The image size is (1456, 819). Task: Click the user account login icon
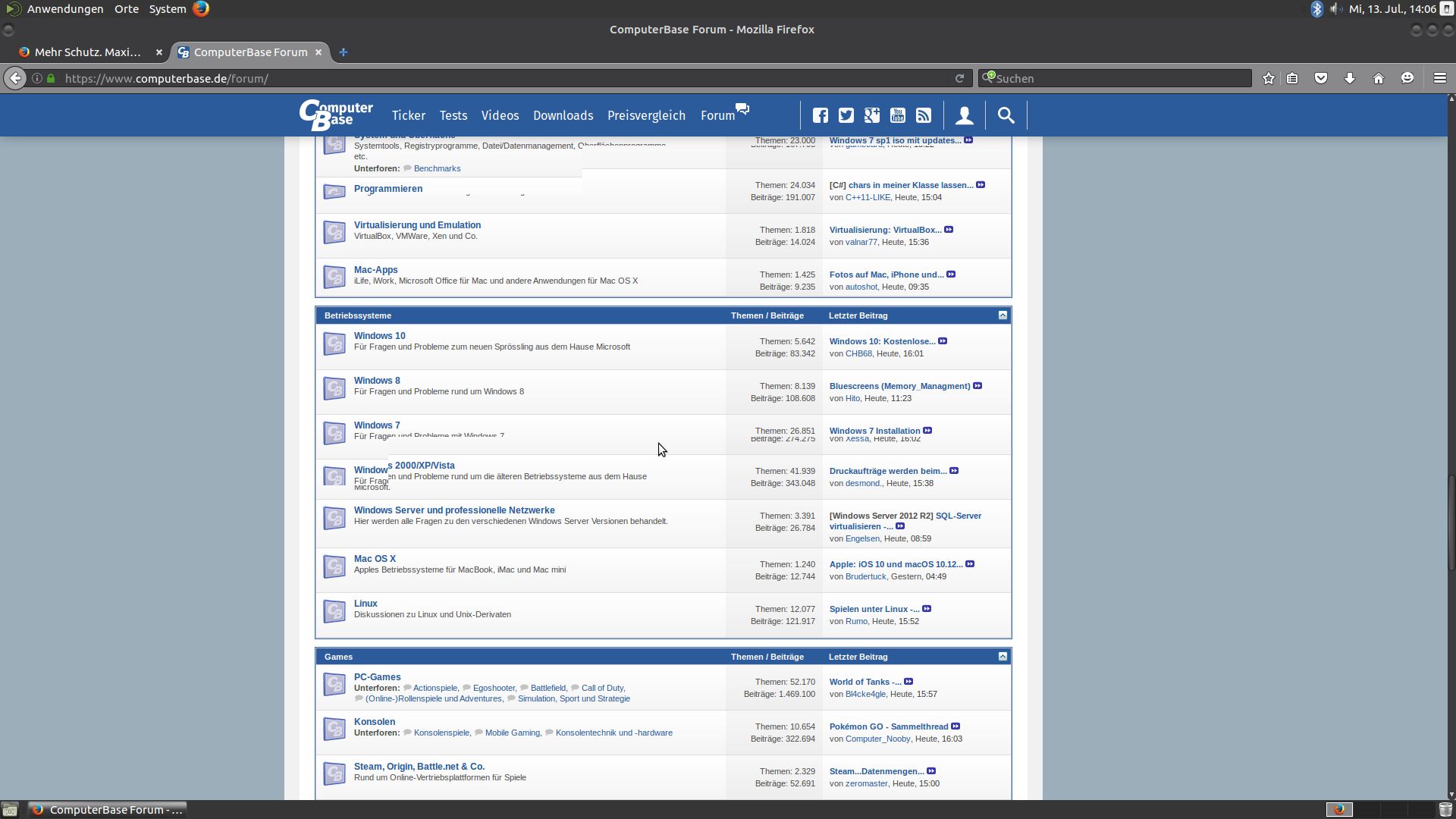click(965, 115)
